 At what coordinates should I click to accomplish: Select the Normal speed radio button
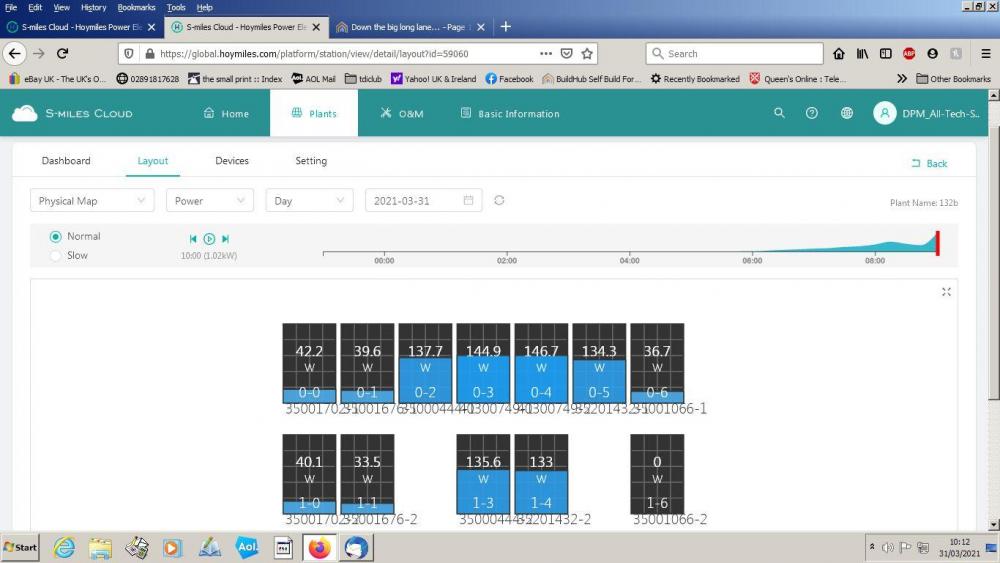(x=55, y=237)
